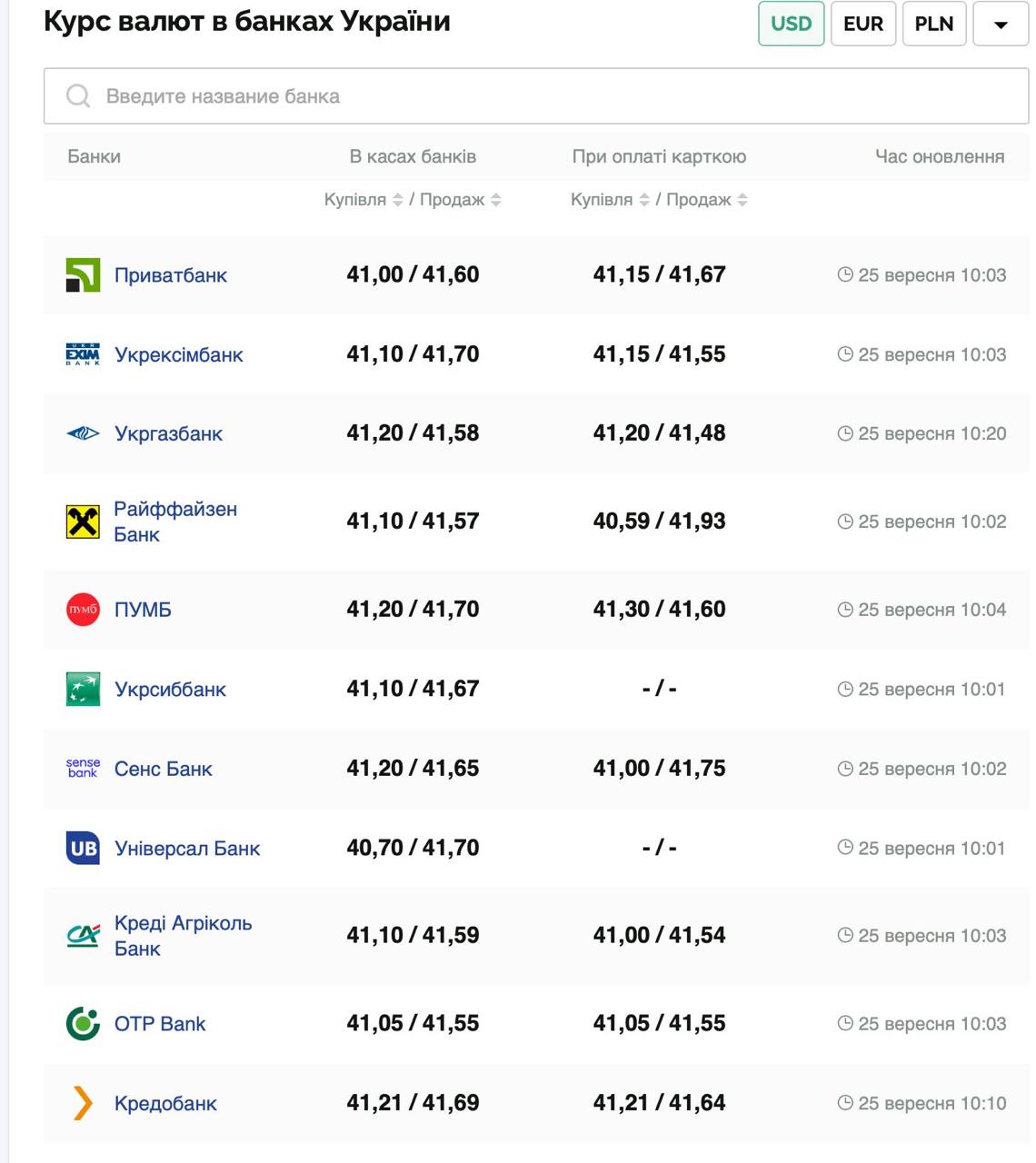Click the Ukreximbank EXIM logo
The height and width of the screenshot is (1163, 1036).
point(83,354)
